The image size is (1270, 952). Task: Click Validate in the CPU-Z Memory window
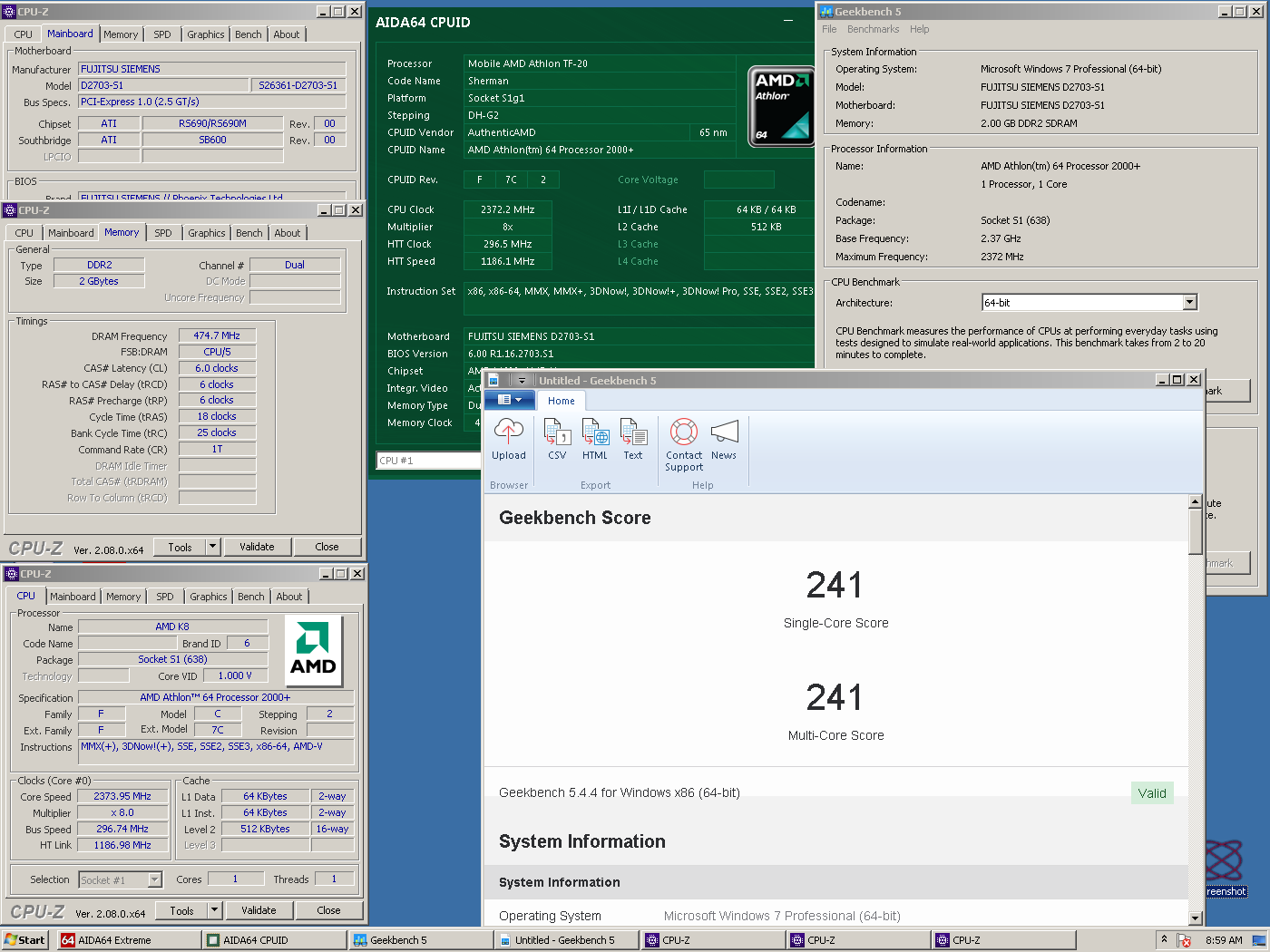pos(257,547)
